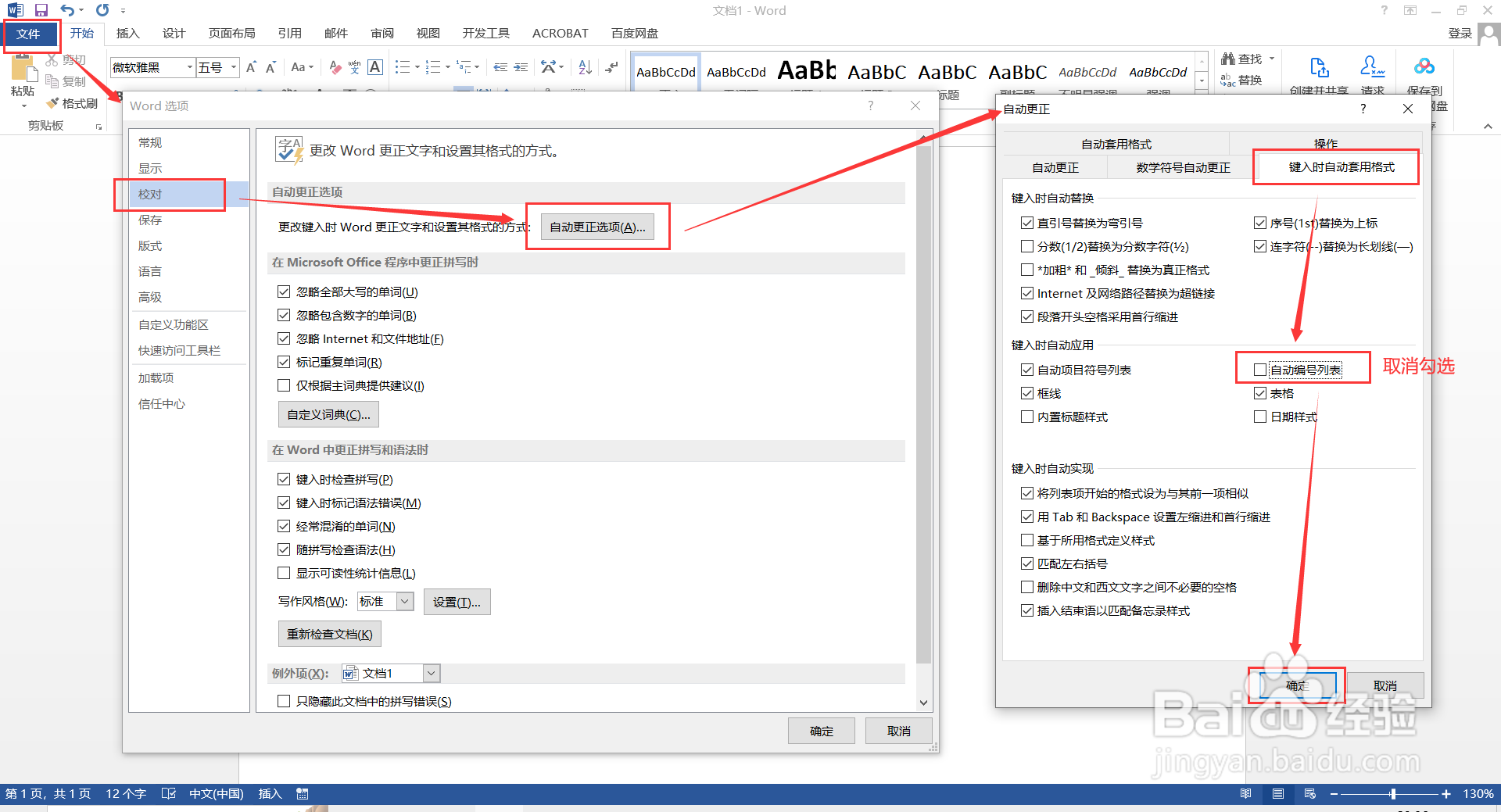Viewport: 1501px width, 812px height.
Task: Click the Save to Baidu Netdisk icon
Action: pos(1424,67)
